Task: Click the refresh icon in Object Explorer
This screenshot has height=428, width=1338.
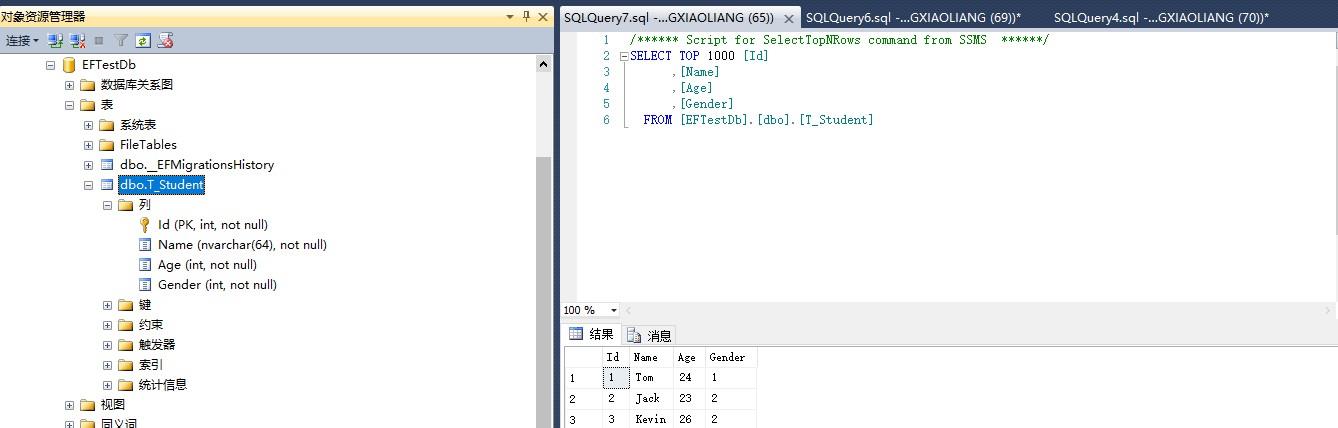Action: (x=143, y=41)
